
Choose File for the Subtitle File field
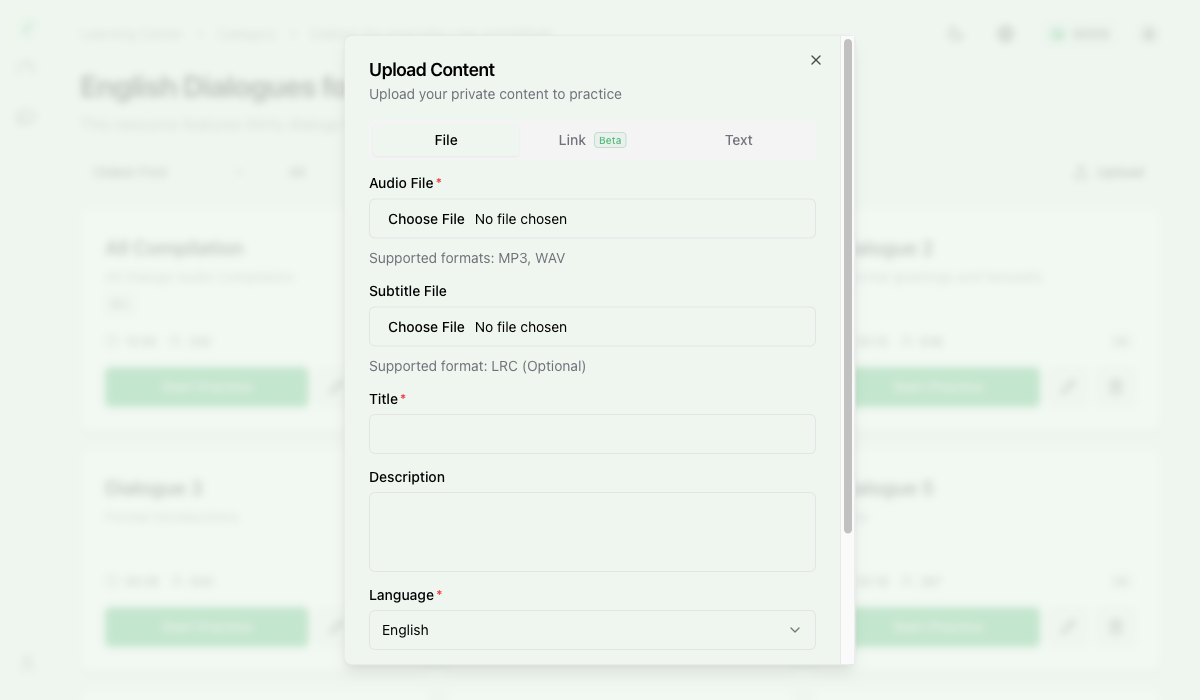tap(426, 327)
